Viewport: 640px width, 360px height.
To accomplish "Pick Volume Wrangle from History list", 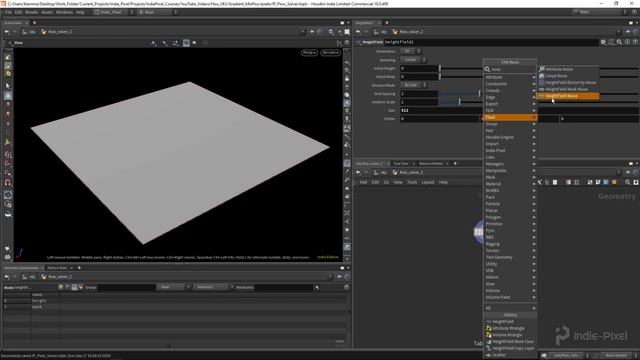I will pyautogui.click(x=510, y=335).
